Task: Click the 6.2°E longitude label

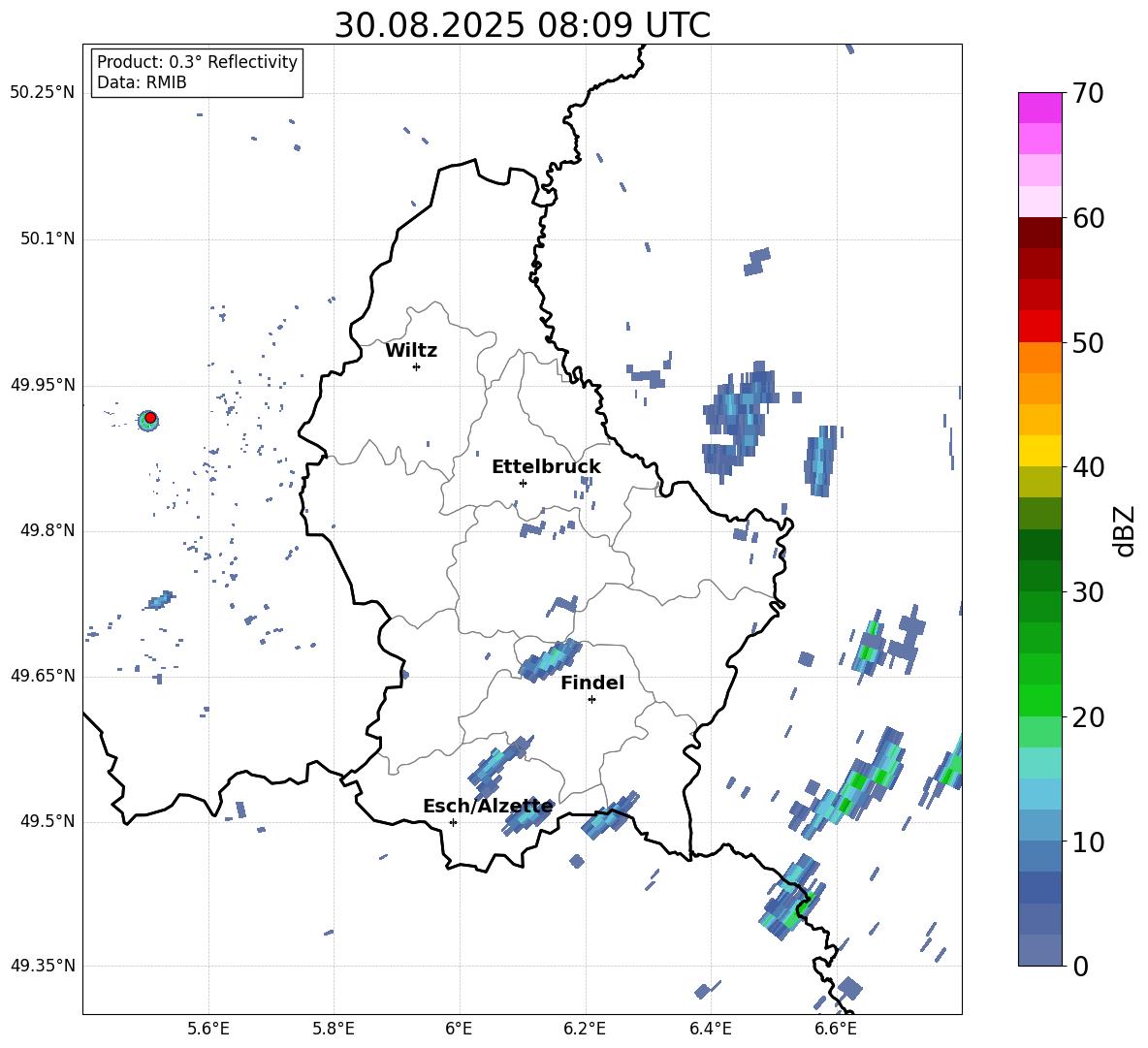Action: point(585,1029)
